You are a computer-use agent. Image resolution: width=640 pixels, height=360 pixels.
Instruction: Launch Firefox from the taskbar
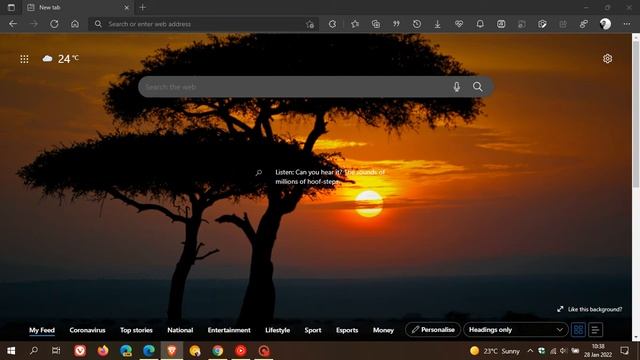click(103, 351)
